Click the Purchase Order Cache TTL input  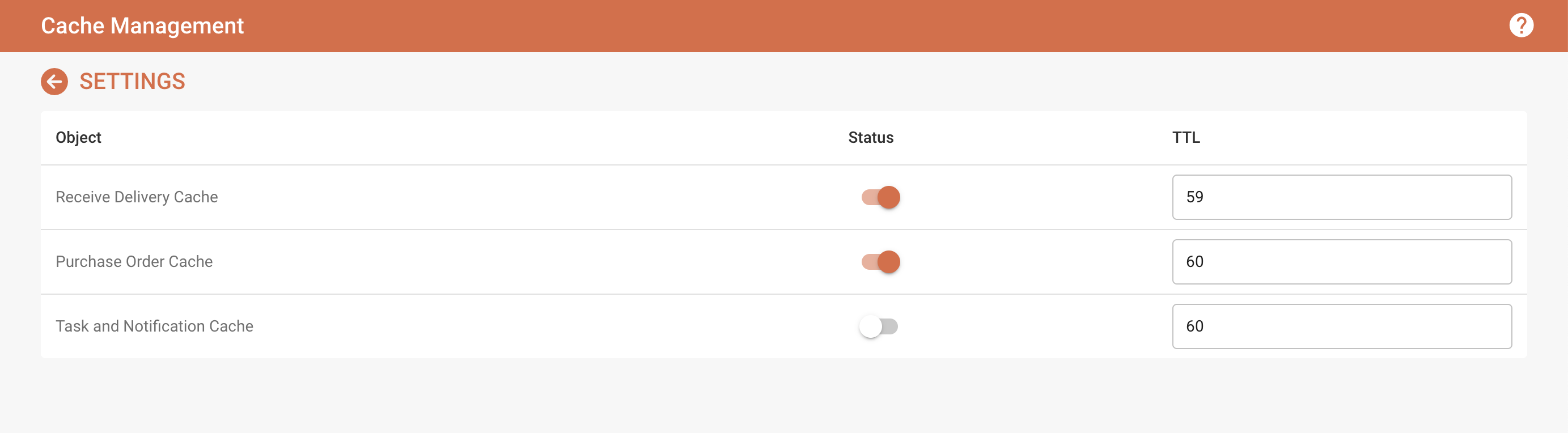pyautogui.click(x=1341, y=261)
